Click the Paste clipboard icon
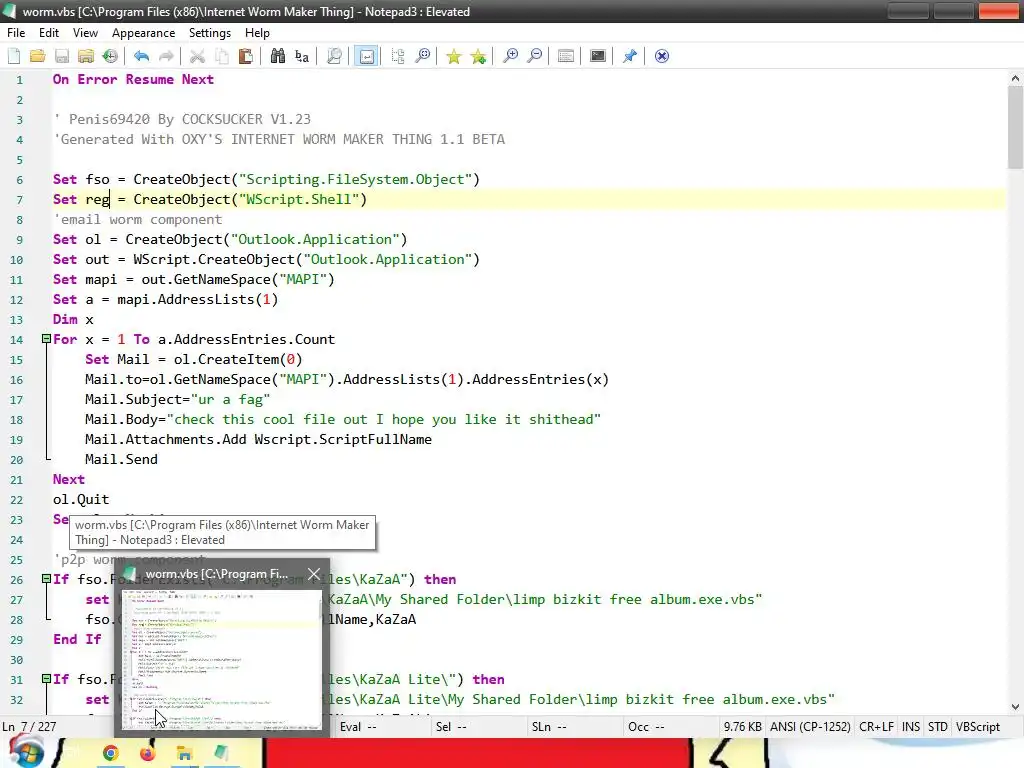This screenshot has width=1024, height=768. 246,56
